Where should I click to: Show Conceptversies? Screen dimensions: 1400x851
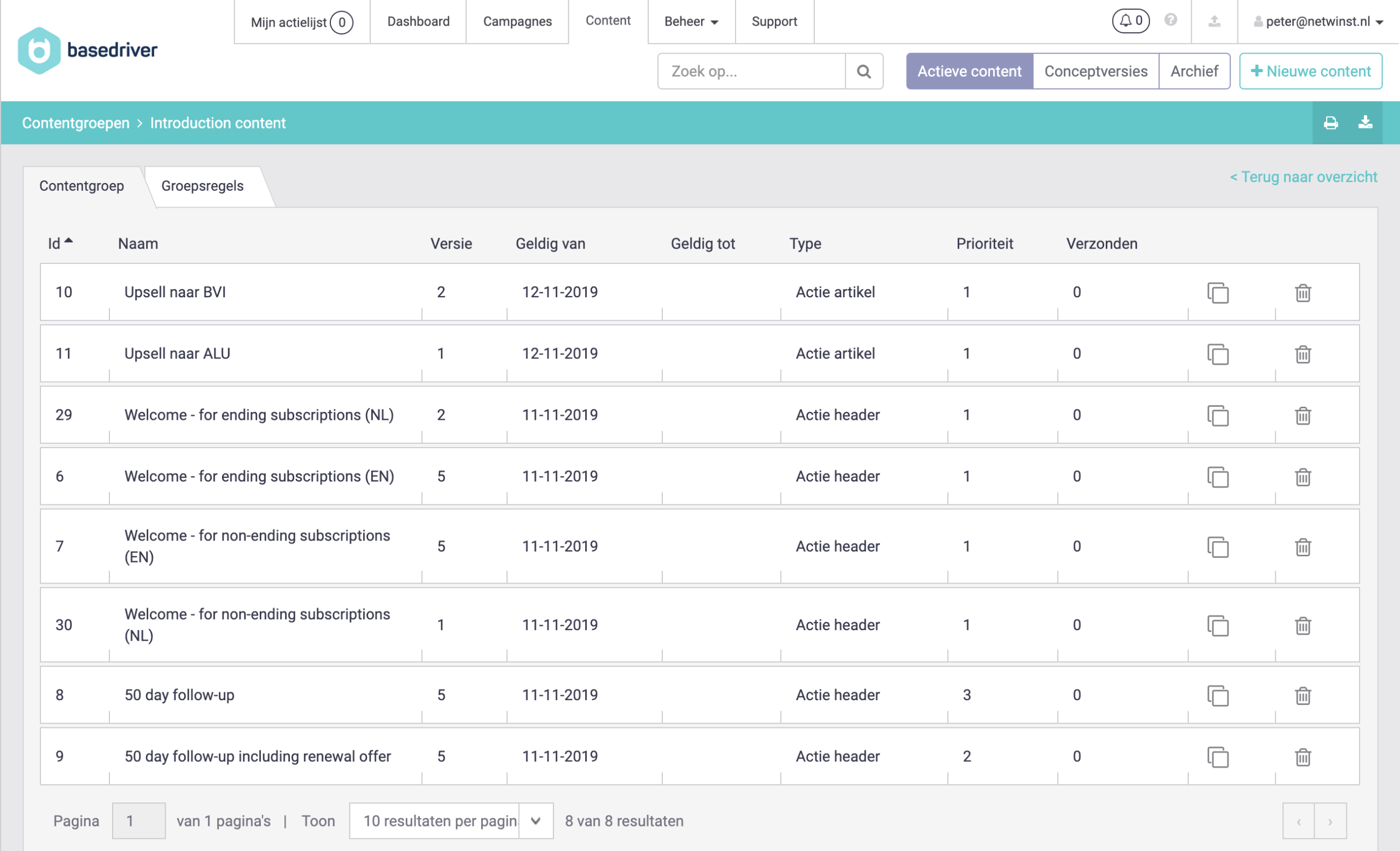(1095, 72)
